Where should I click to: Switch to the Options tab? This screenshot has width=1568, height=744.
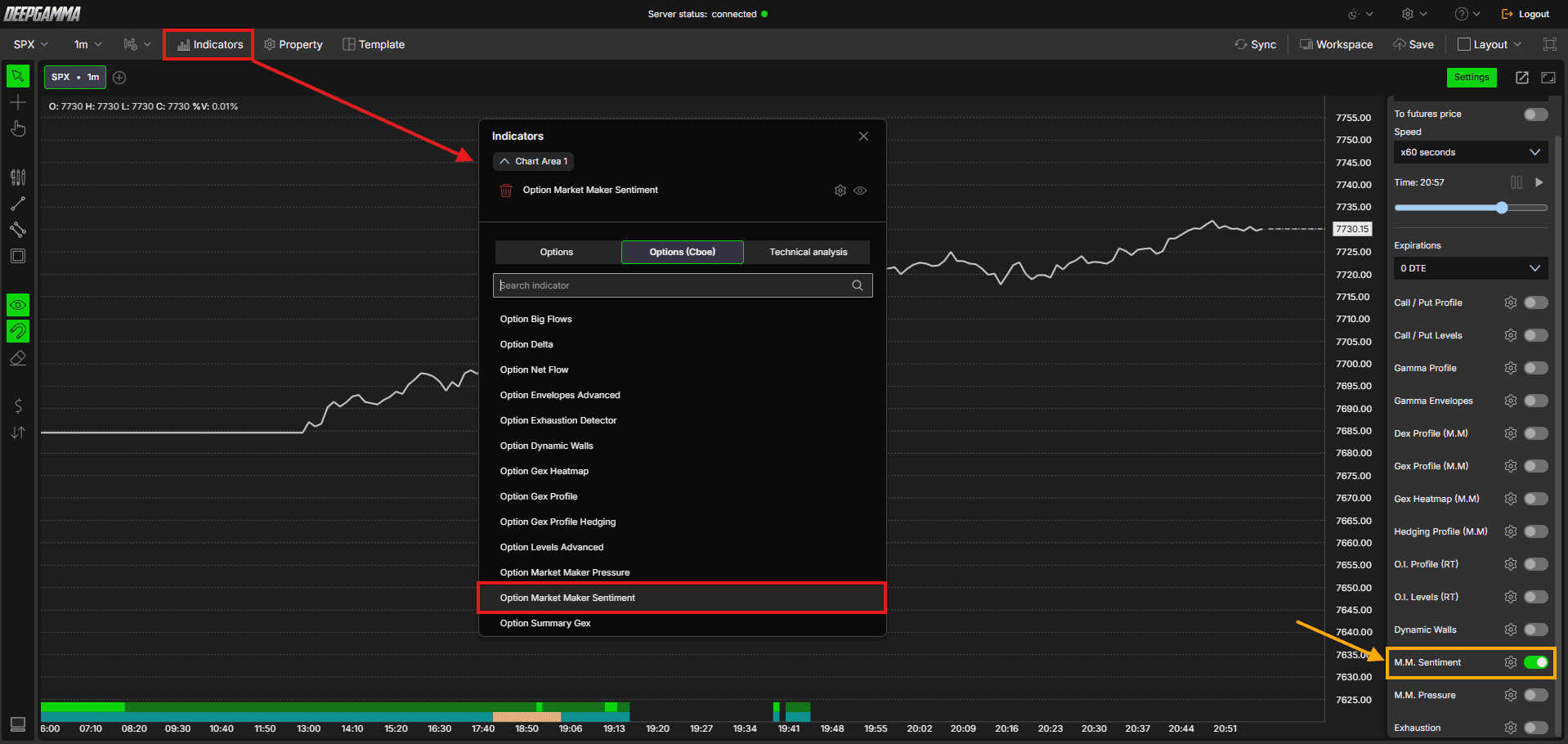[x=557, y=252]
